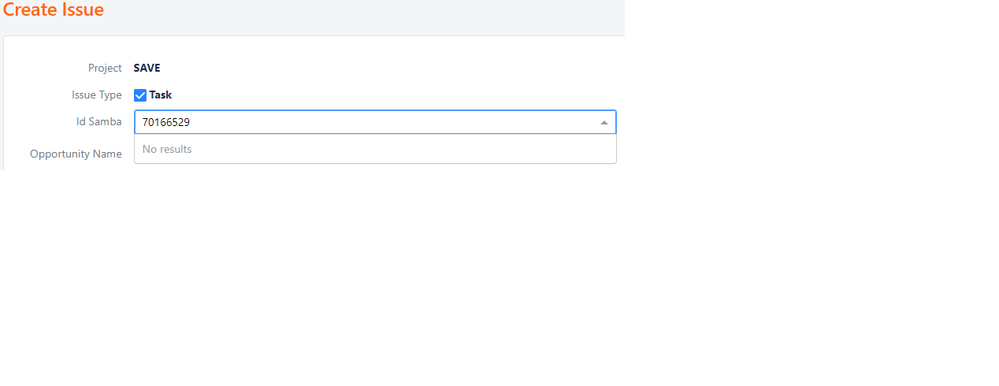The image size is (999, 386).
Task: Click the form panel area above Project
Action: [x=312, y=48]
